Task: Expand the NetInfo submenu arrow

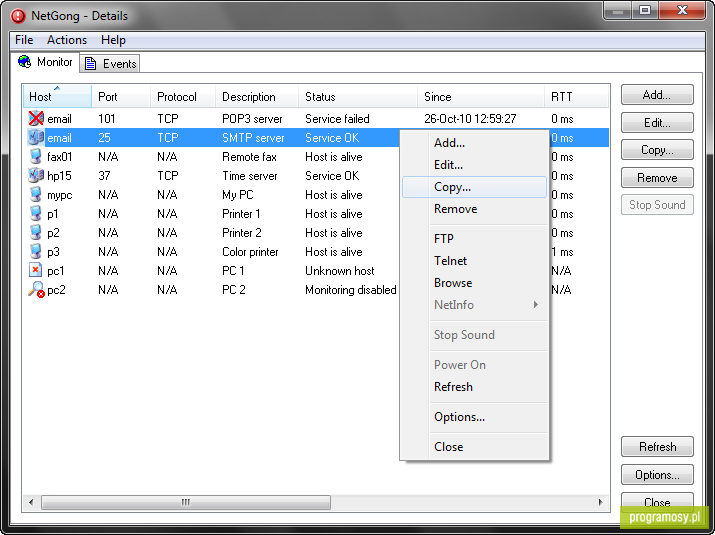Action: point(536,304)
